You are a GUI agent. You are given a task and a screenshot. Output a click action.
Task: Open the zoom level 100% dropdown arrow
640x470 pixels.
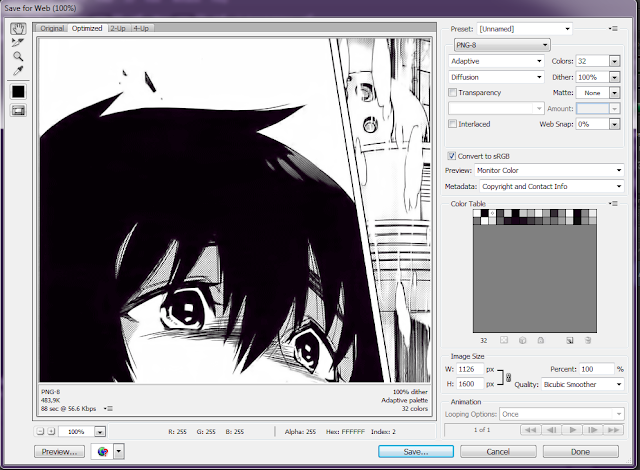[100, 431]
